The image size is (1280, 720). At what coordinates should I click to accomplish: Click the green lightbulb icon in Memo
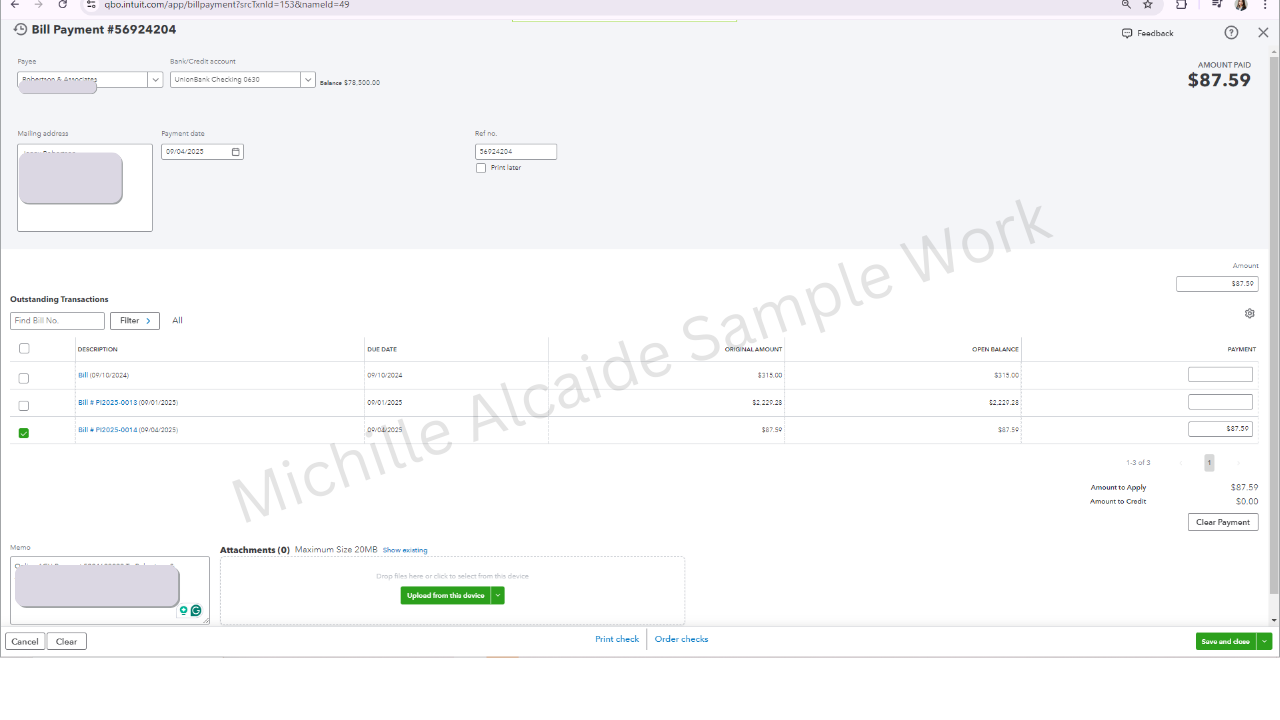coord(184,610)
